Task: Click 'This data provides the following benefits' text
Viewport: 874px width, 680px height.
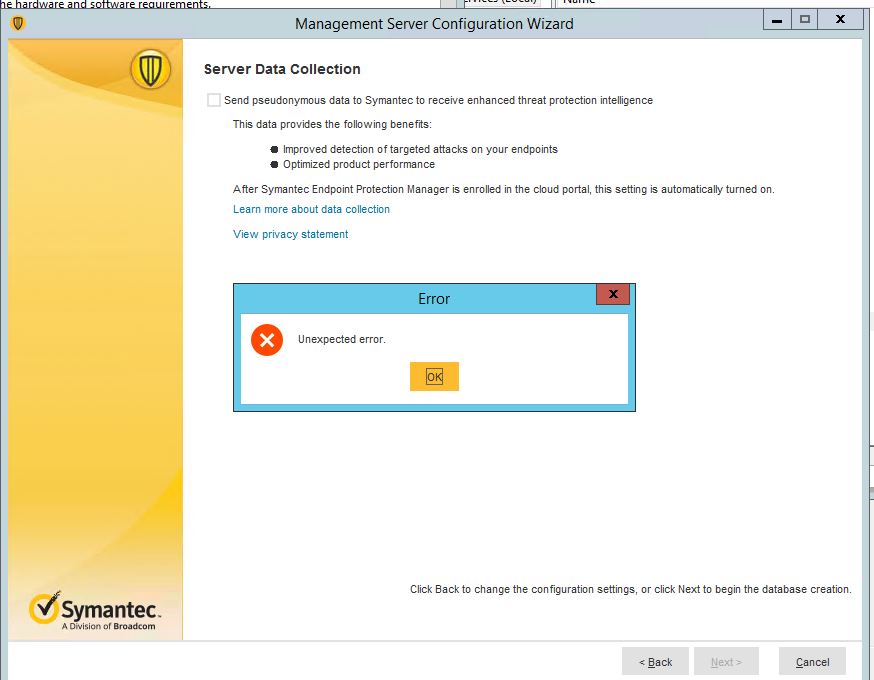Action: (332, 124)
